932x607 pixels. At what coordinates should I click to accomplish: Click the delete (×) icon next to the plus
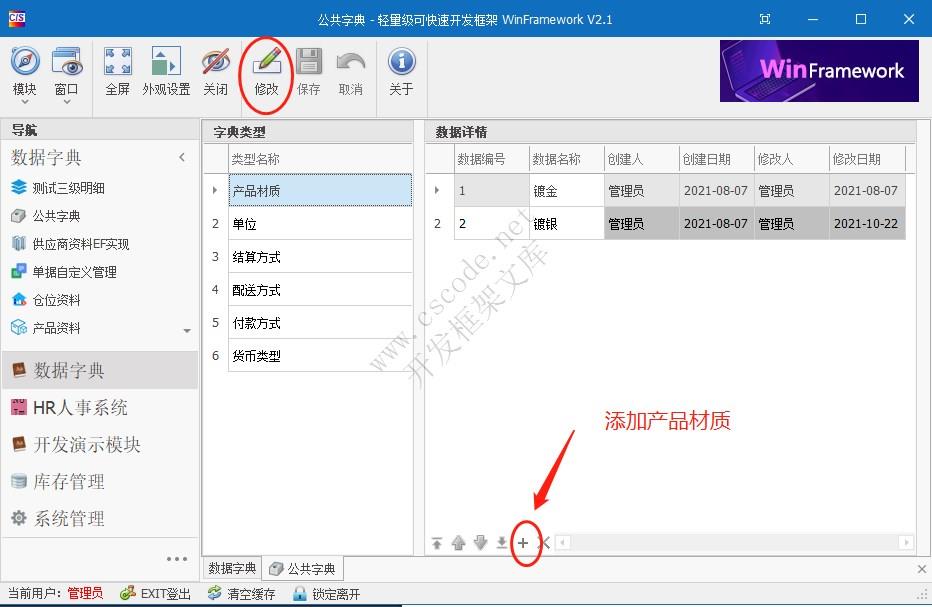pos(544,542)
